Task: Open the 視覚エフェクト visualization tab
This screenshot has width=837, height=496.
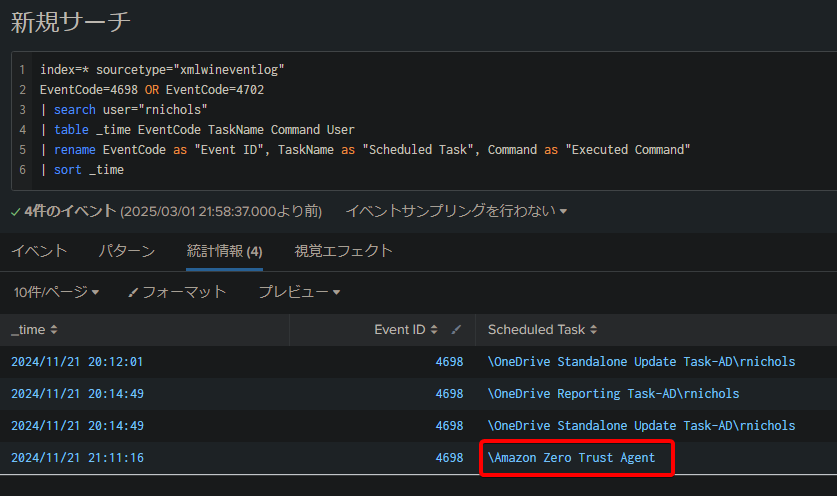Action: pos(343,251)
